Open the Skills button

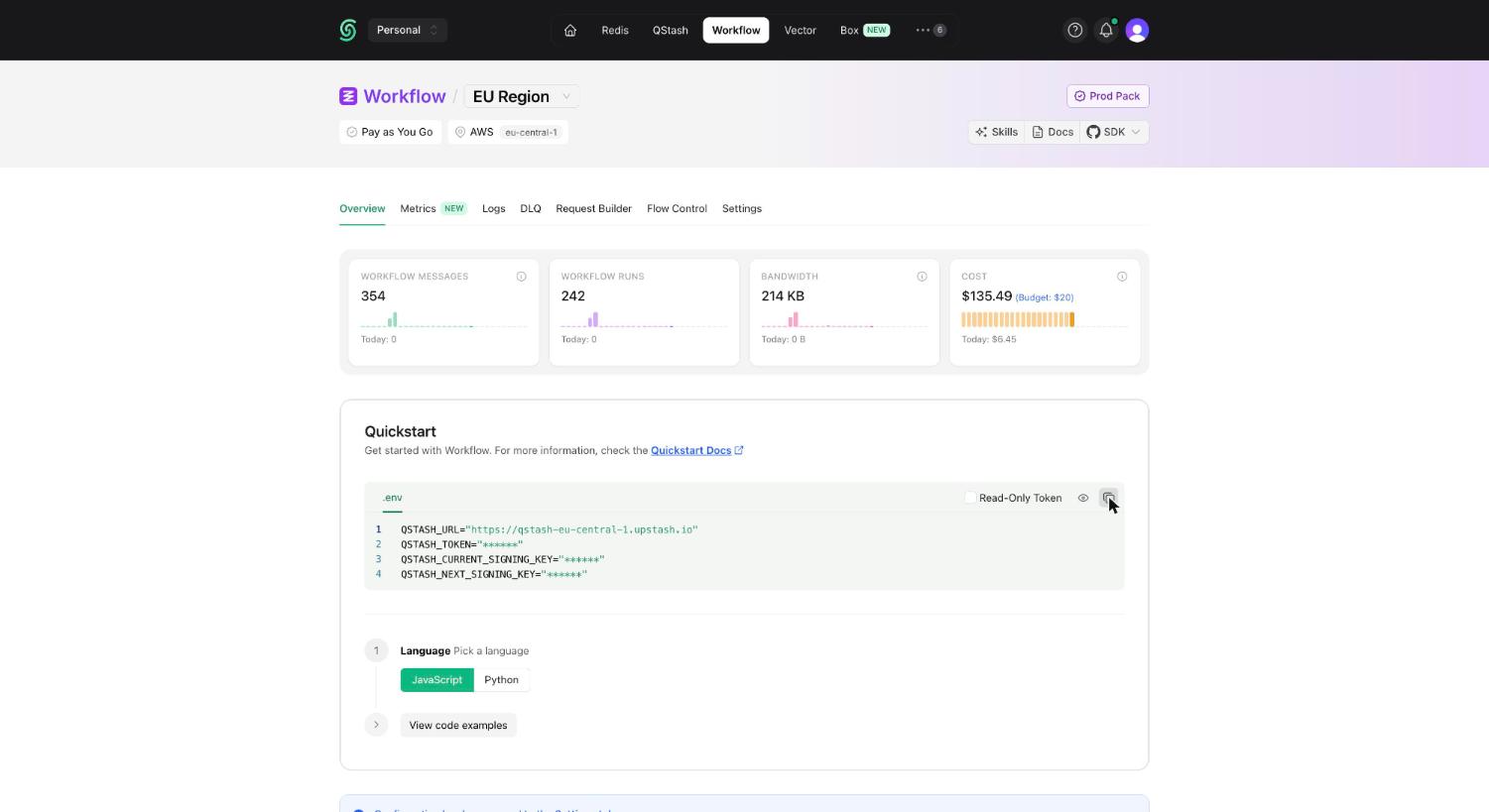tap(996, 132)
